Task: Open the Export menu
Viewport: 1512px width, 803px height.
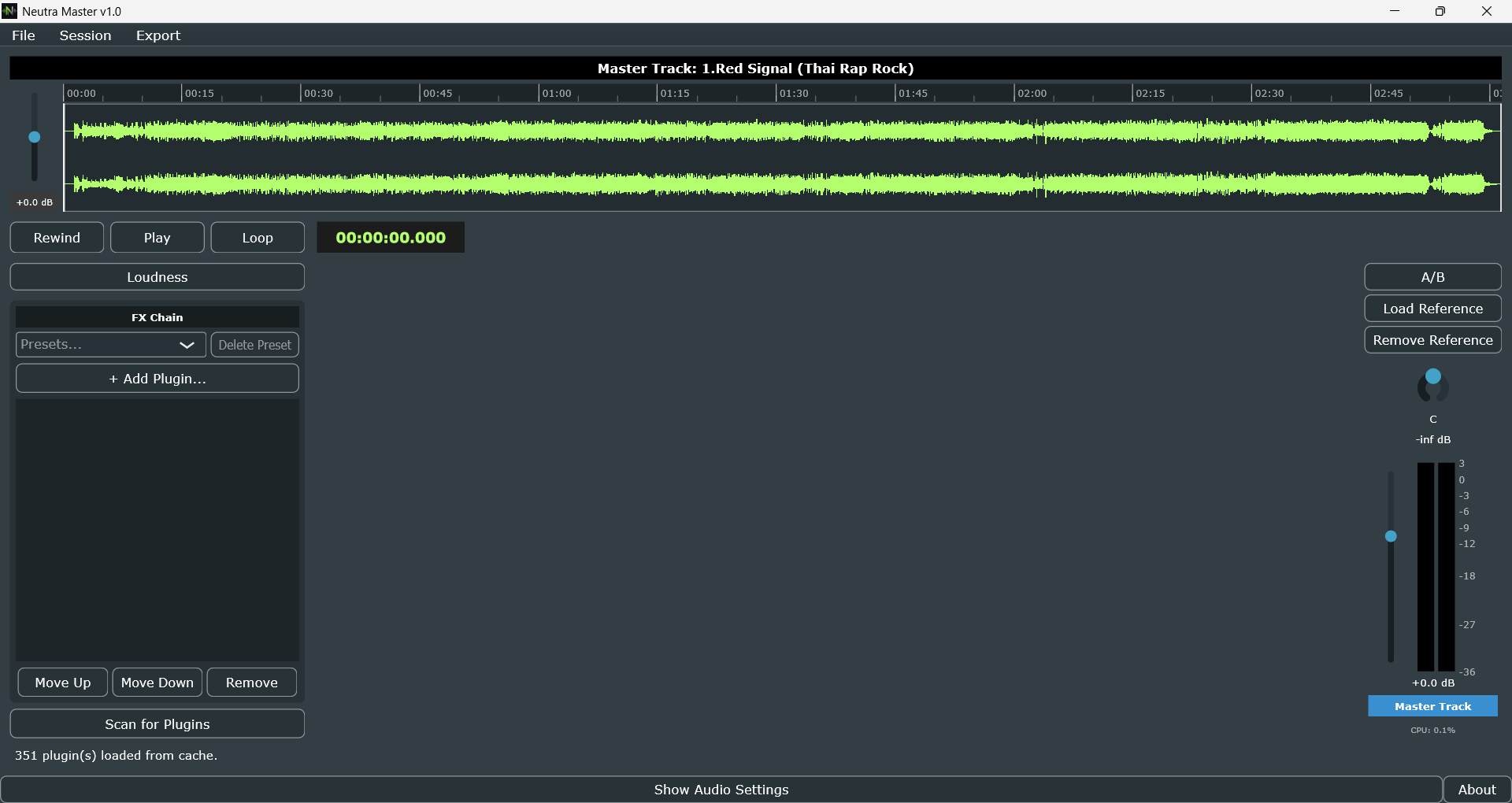Action: [158, 35]
